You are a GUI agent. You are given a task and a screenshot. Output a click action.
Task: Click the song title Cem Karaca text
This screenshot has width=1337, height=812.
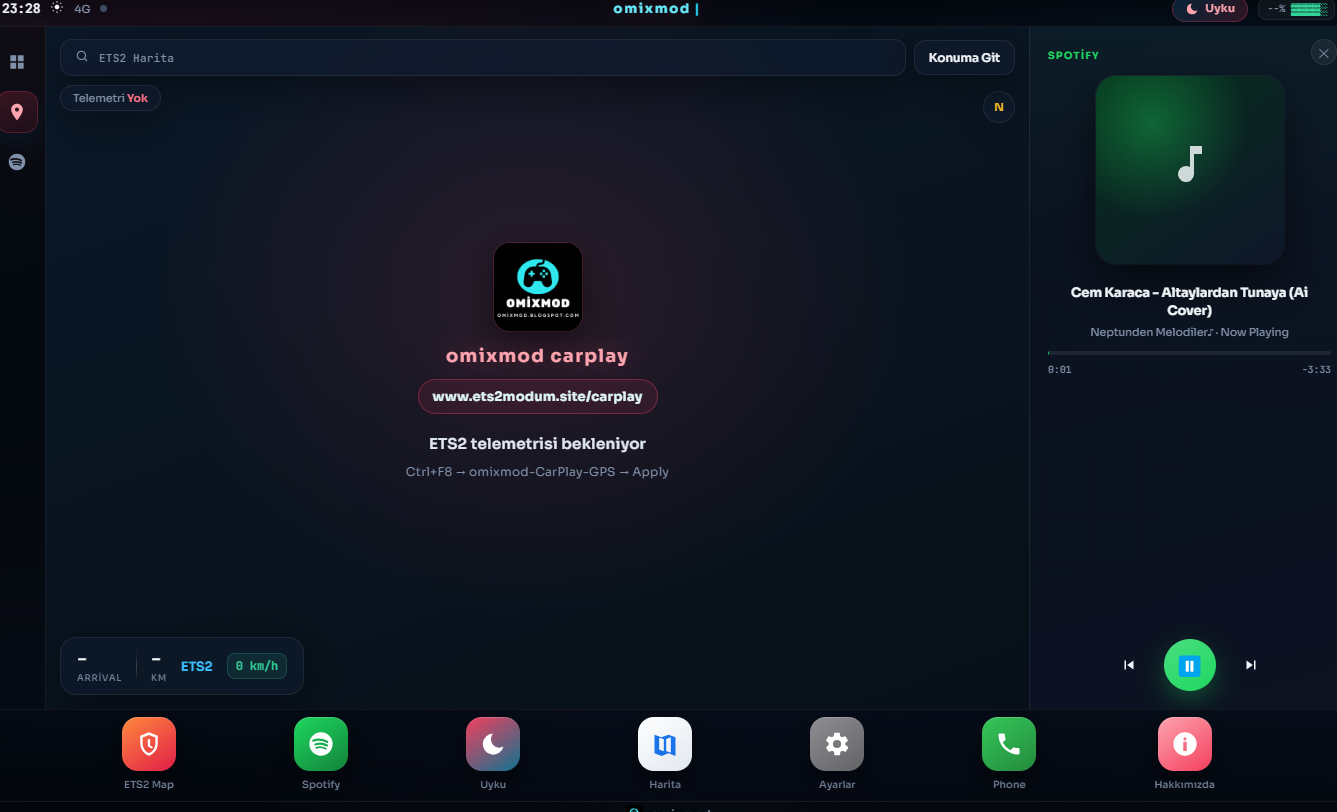point(1190,301)
